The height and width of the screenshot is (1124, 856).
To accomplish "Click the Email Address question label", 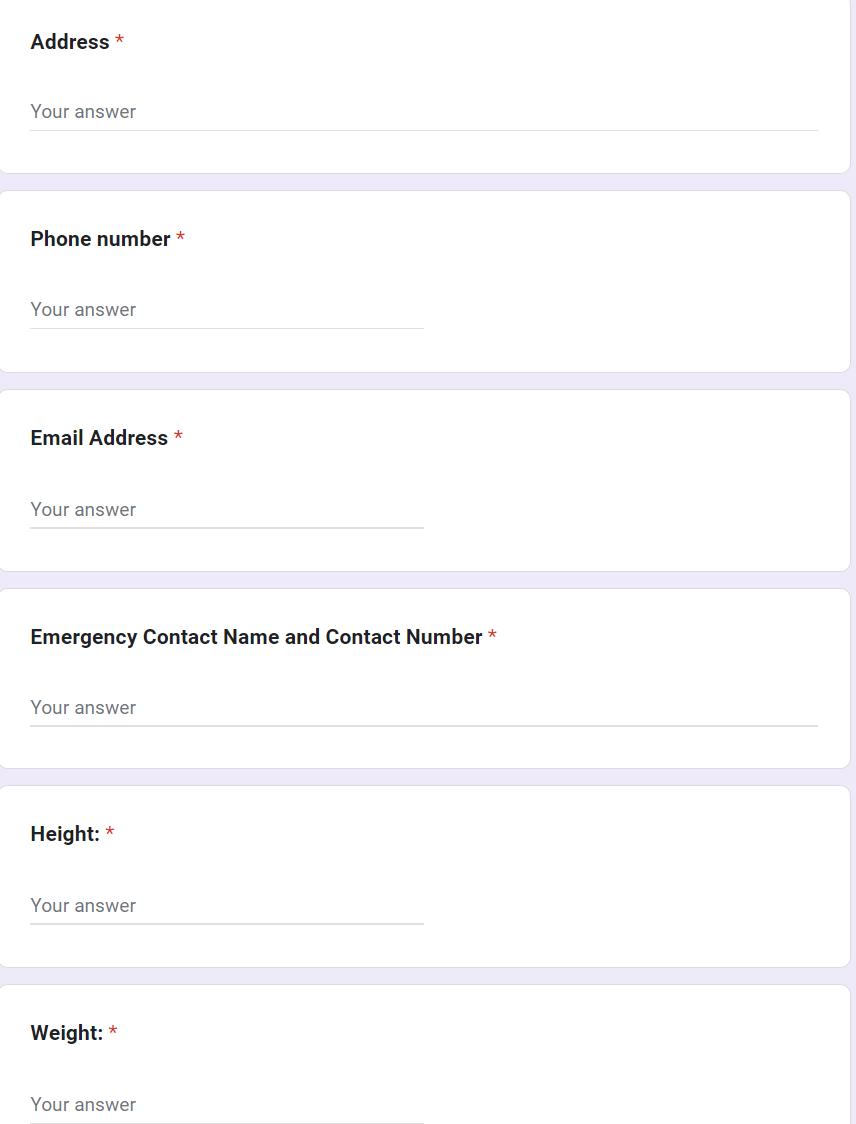I will point(99,438).
